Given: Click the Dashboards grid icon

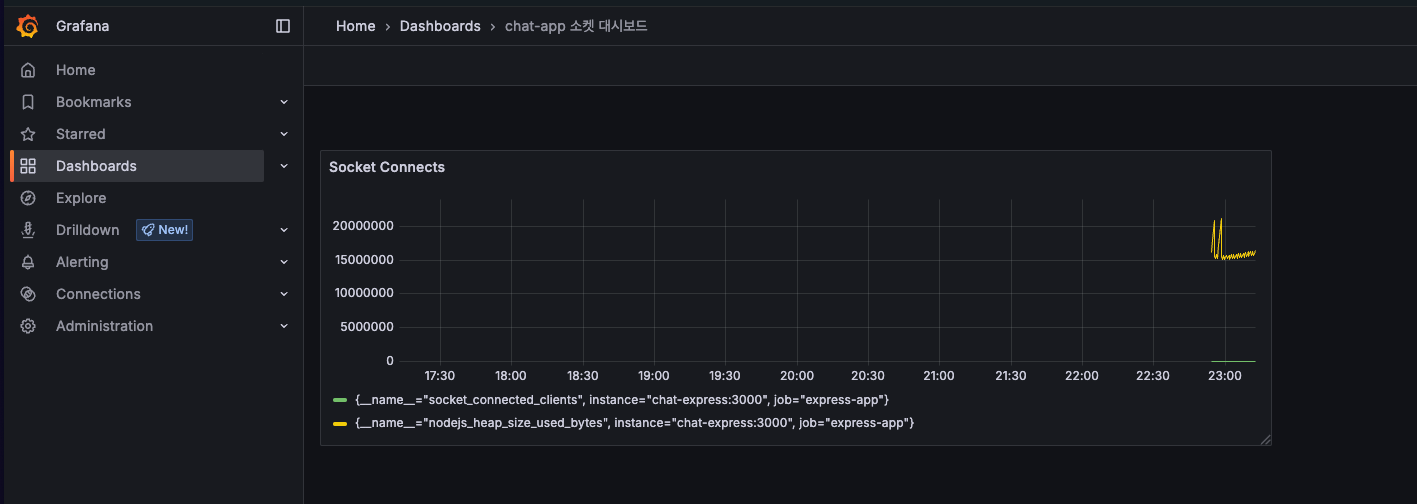Looking at the screenshot, I should 28,166.
